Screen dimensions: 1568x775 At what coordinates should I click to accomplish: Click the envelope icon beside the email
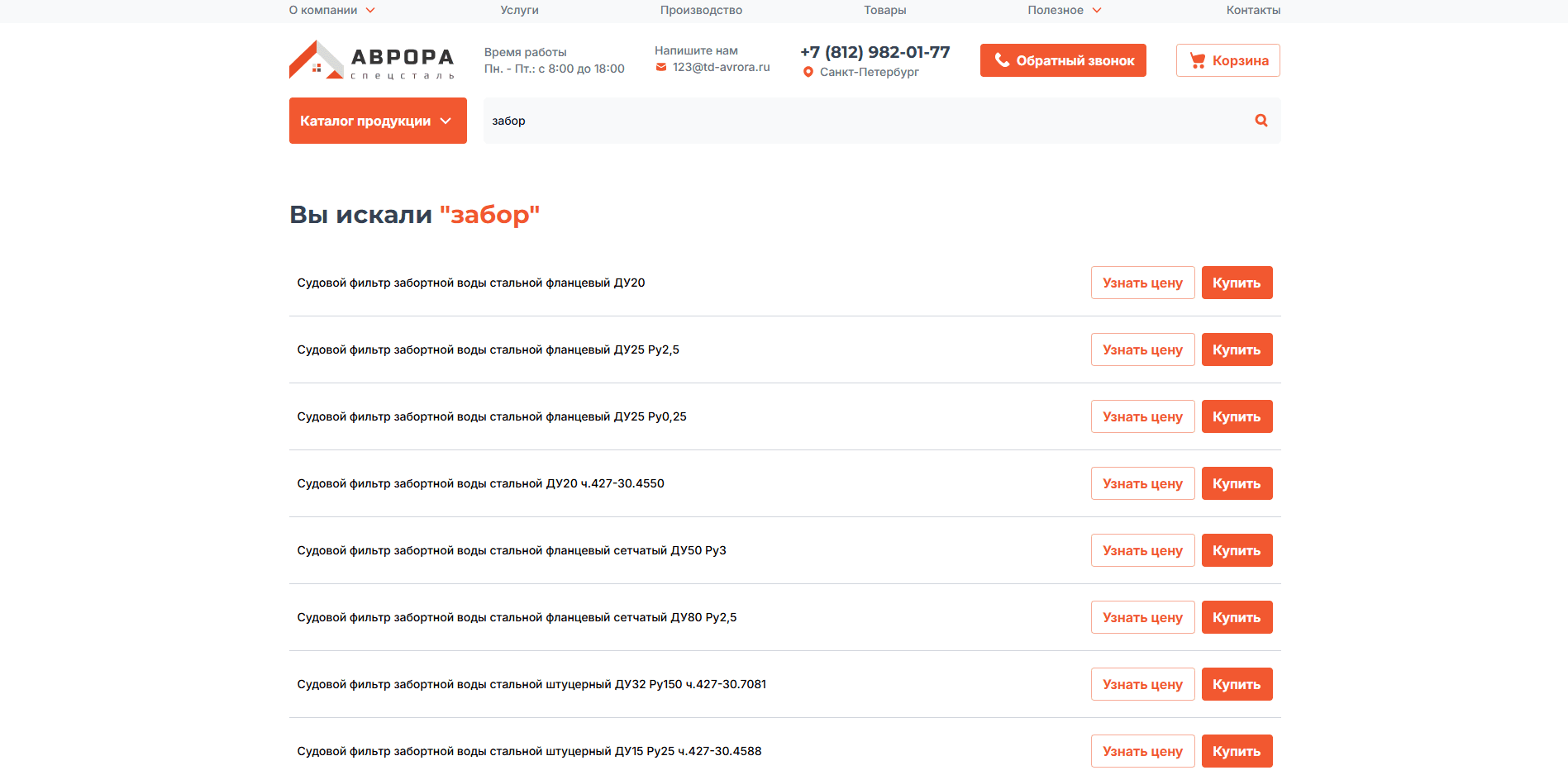660,68
